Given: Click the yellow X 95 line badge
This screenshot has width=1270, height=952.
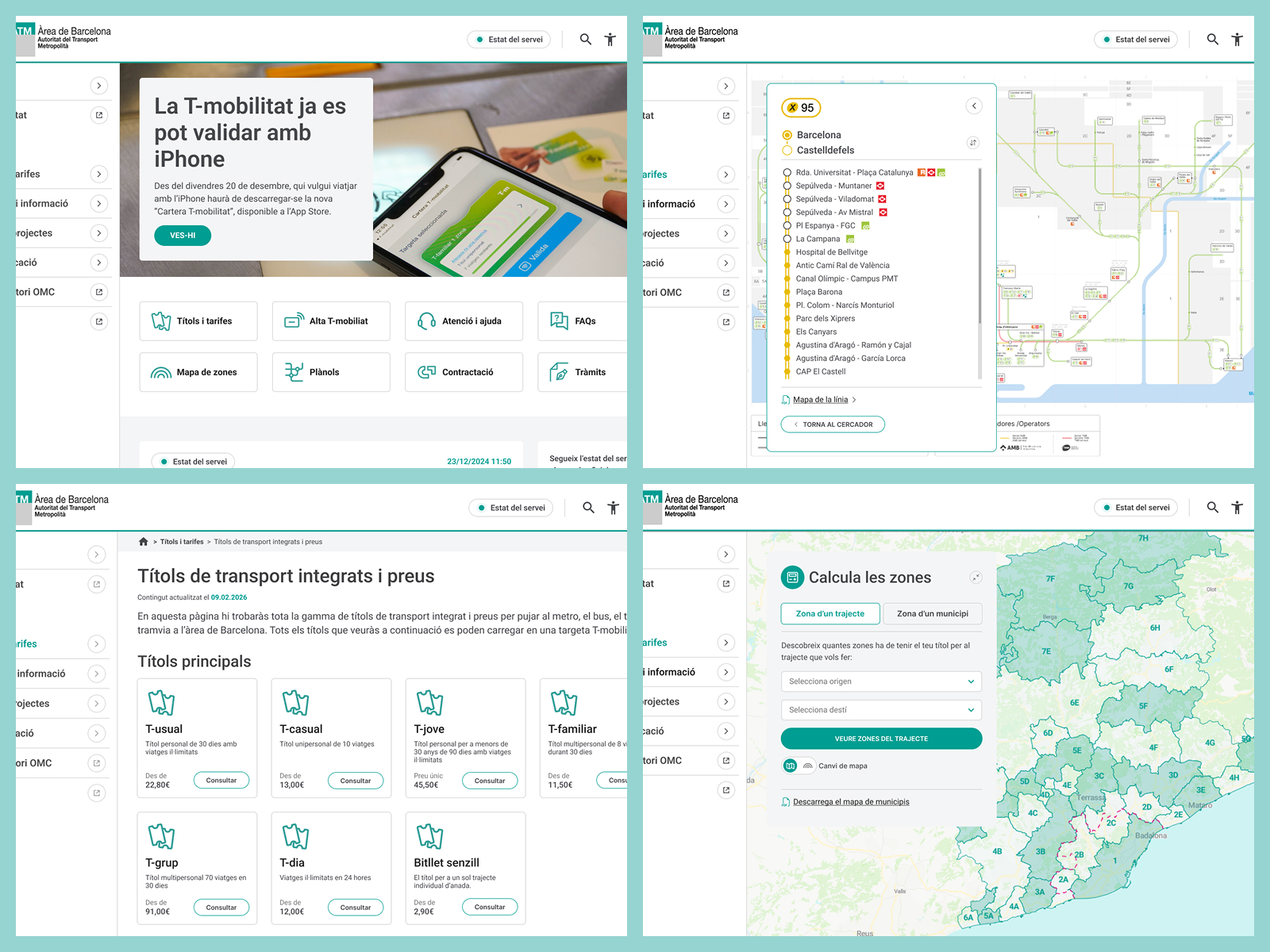Looking at the screenshot, I should click(x=801, y=108).
